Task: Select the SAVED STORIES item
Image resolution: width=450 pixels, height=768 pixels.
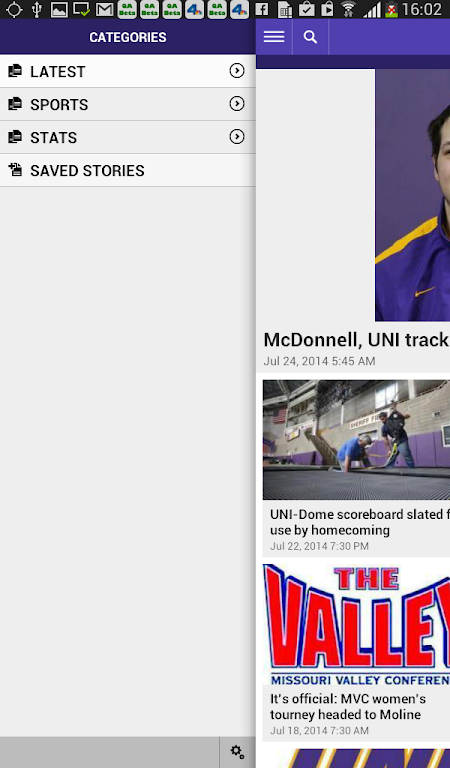Action: pyautogui.click(x=127, y=170)
